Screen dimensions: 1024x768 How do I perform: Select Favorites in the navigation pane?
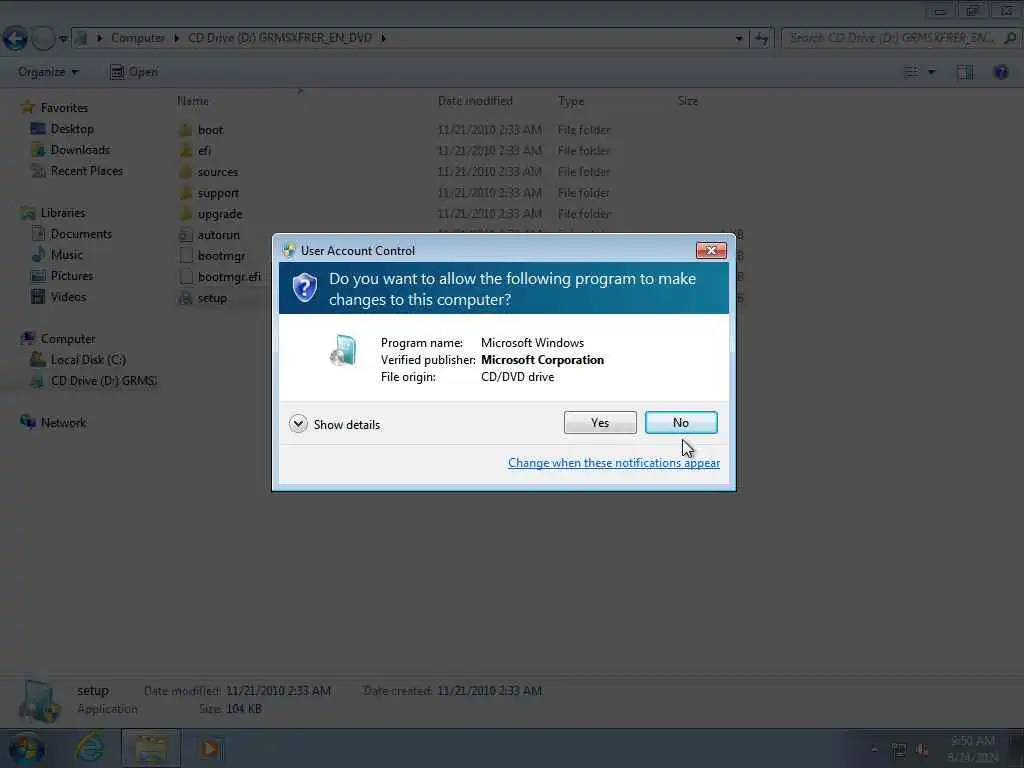(64, 107)
